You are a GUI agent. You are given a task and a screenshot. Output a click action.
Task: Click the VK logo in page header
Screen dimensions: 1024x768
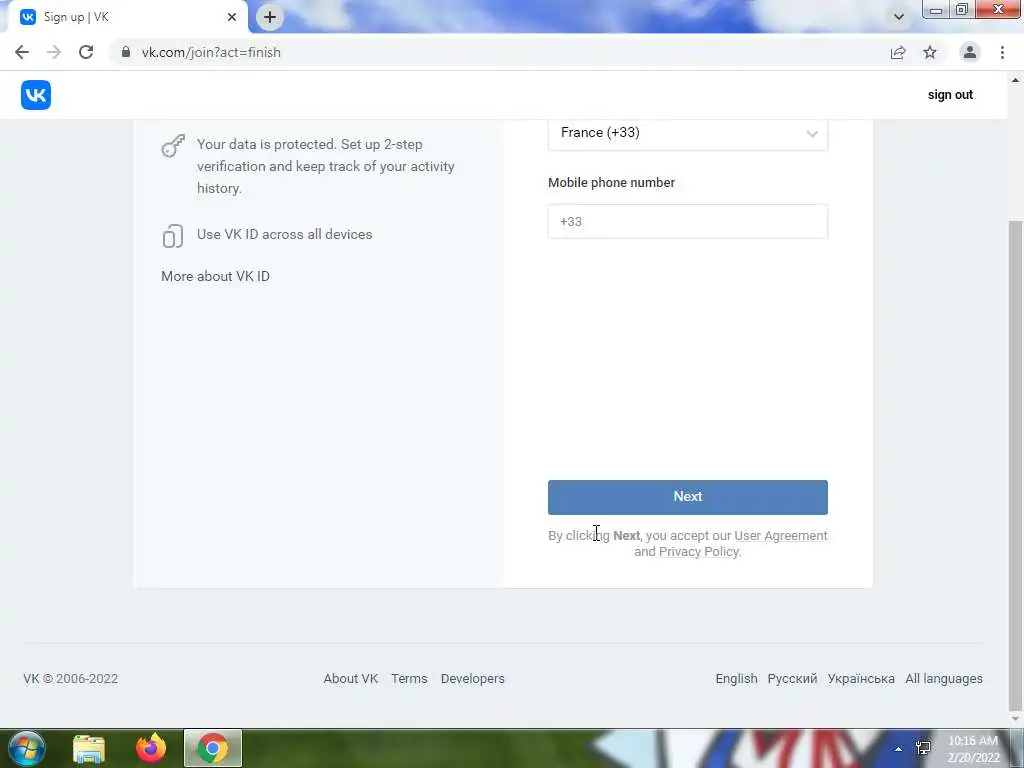36,95
